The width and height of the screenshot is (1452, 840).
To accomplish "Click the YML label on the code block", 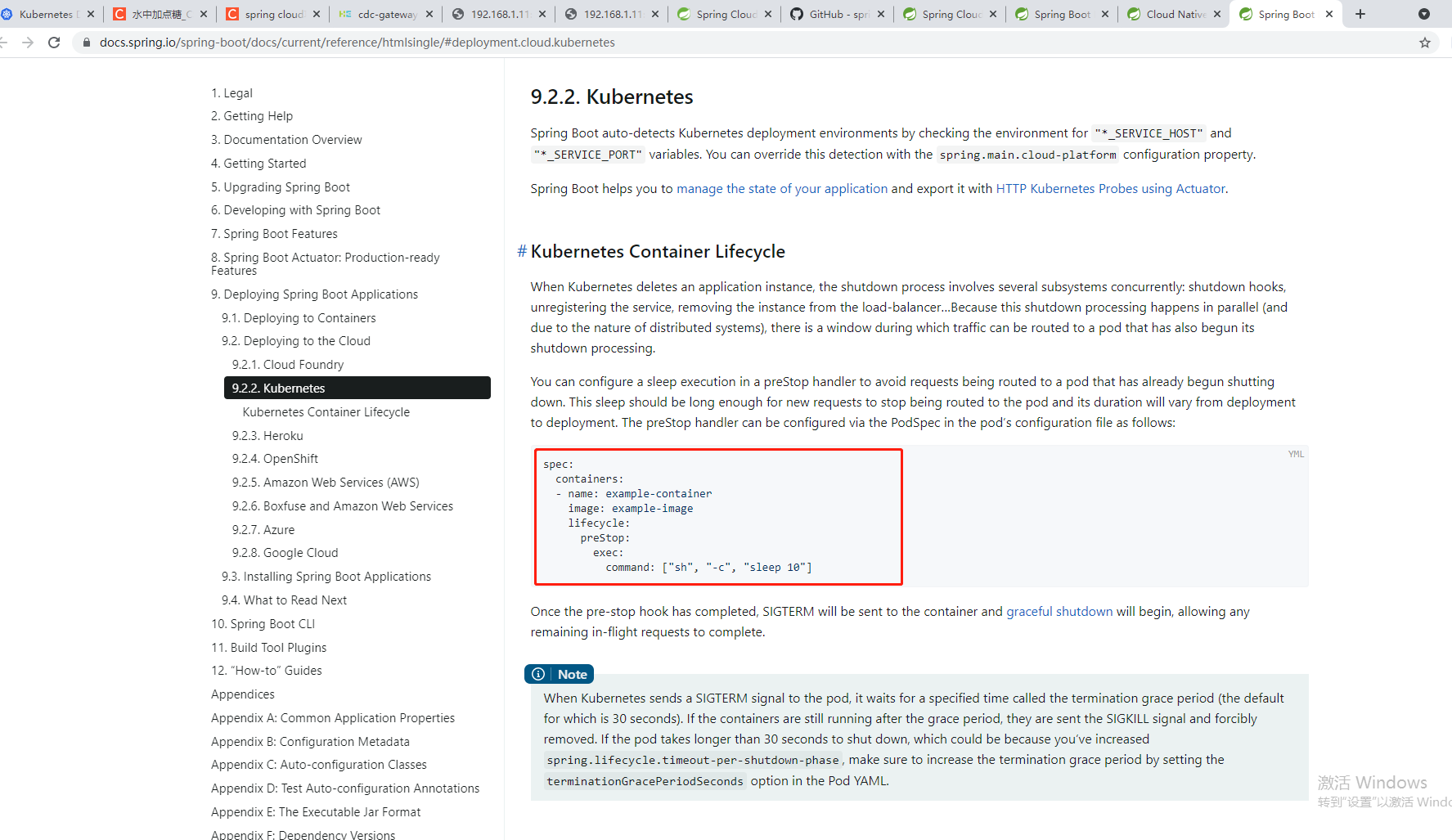I will (1296, 454).
